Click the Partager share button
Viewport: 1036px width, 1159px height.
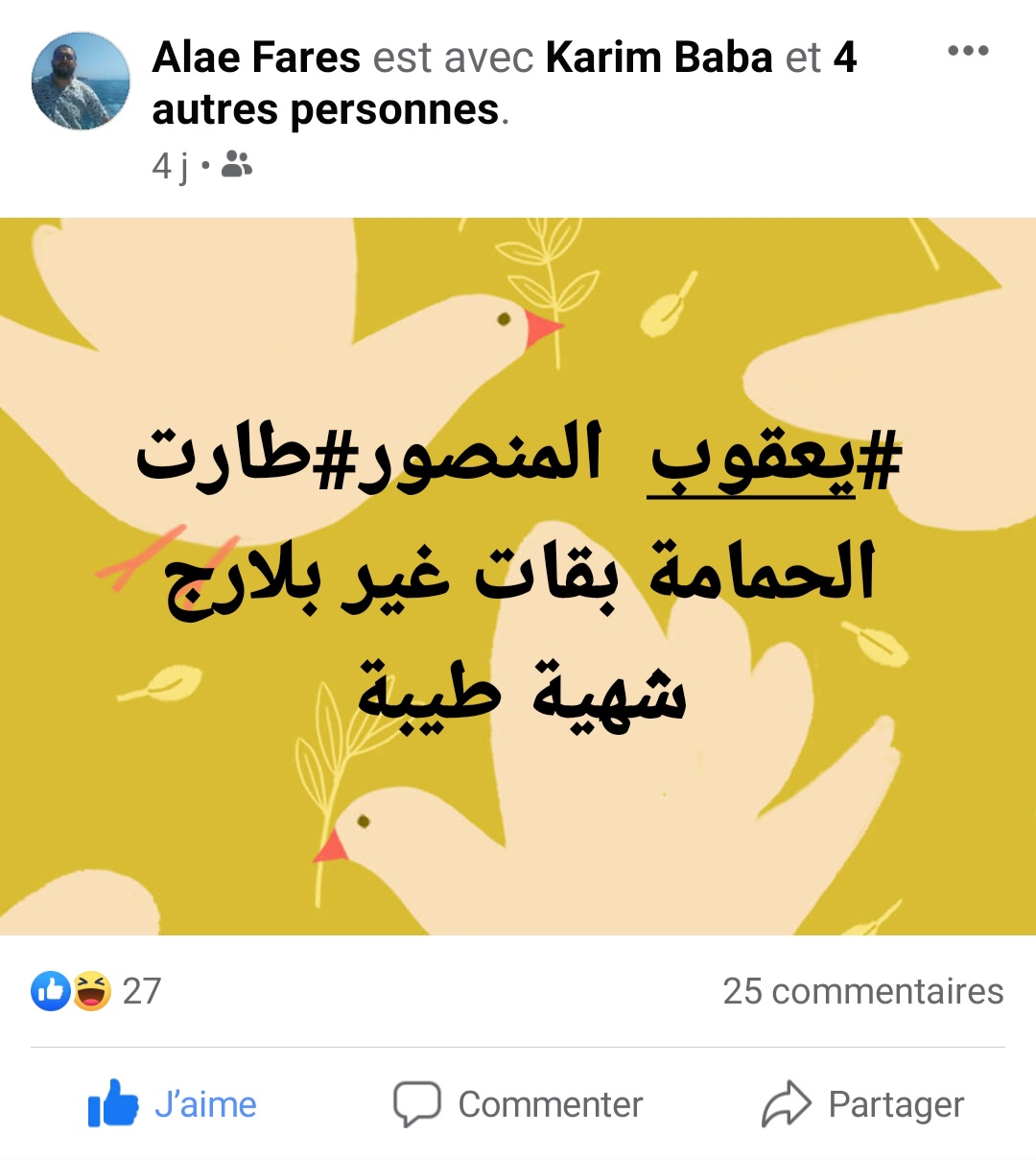862,1103
